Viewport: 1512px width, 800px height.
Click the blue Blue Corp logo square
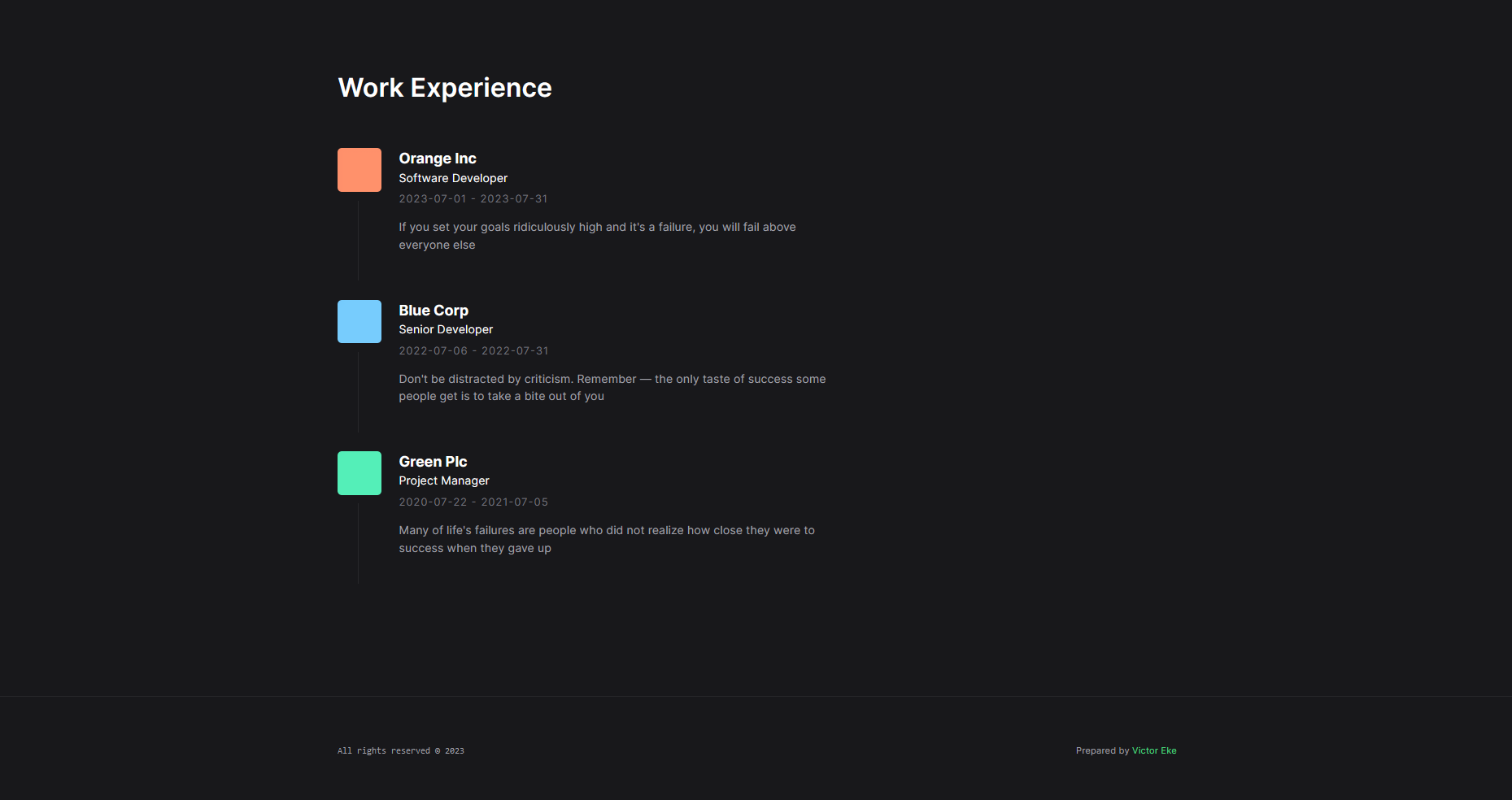359,321
